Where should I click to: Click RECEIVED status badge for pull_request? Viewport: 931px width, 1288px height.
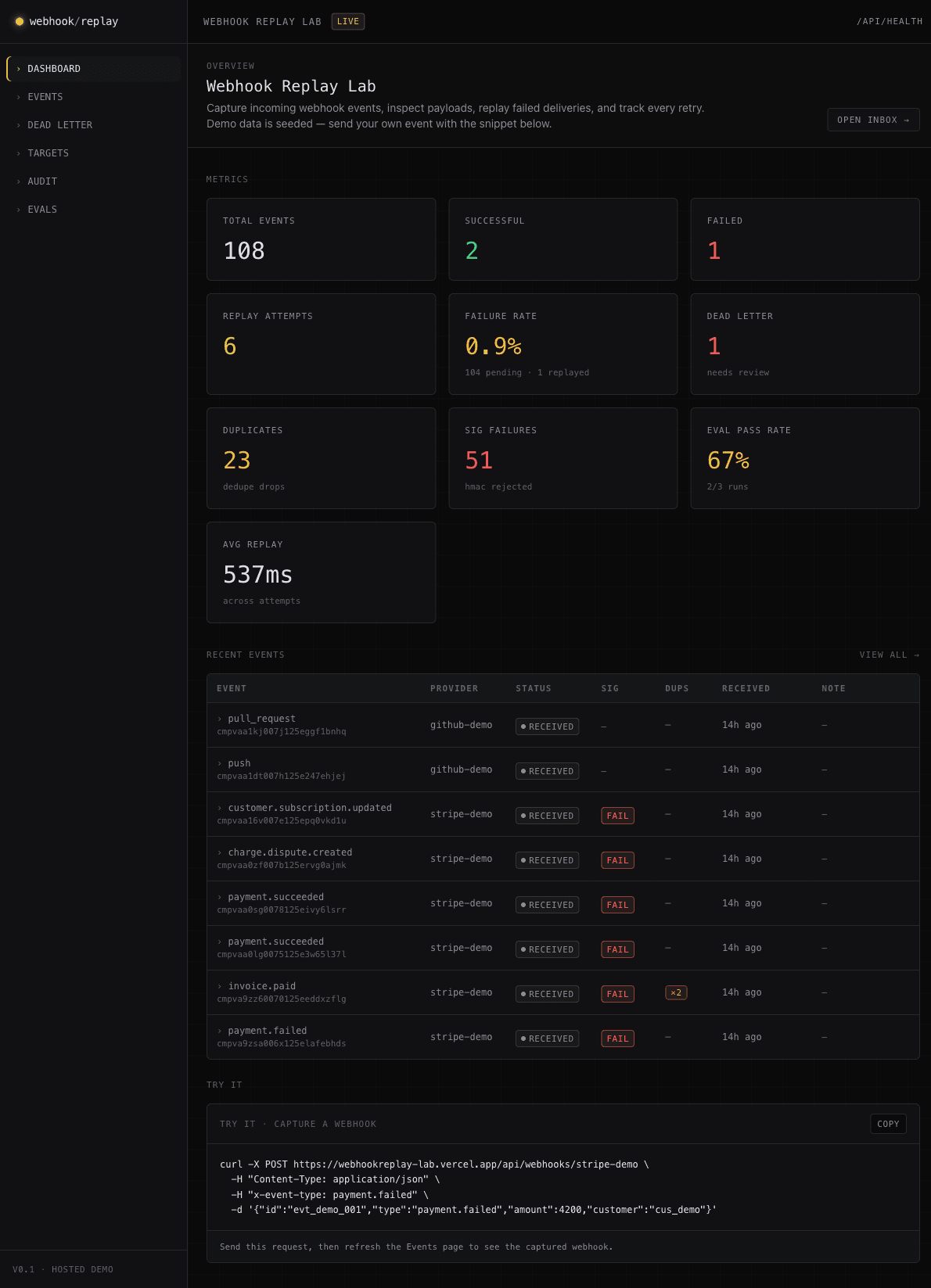click(547, 727)
